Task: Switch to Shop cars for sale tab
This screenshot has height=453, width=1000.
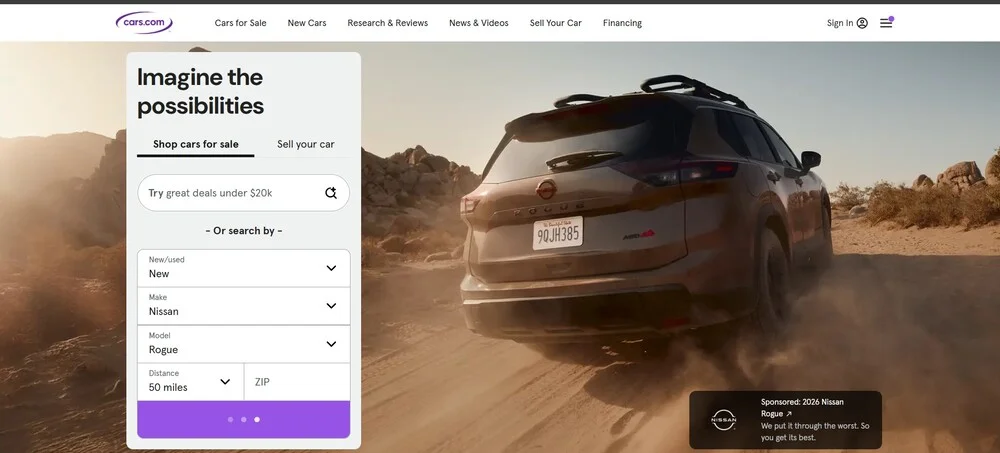Action: coord(196,144)
